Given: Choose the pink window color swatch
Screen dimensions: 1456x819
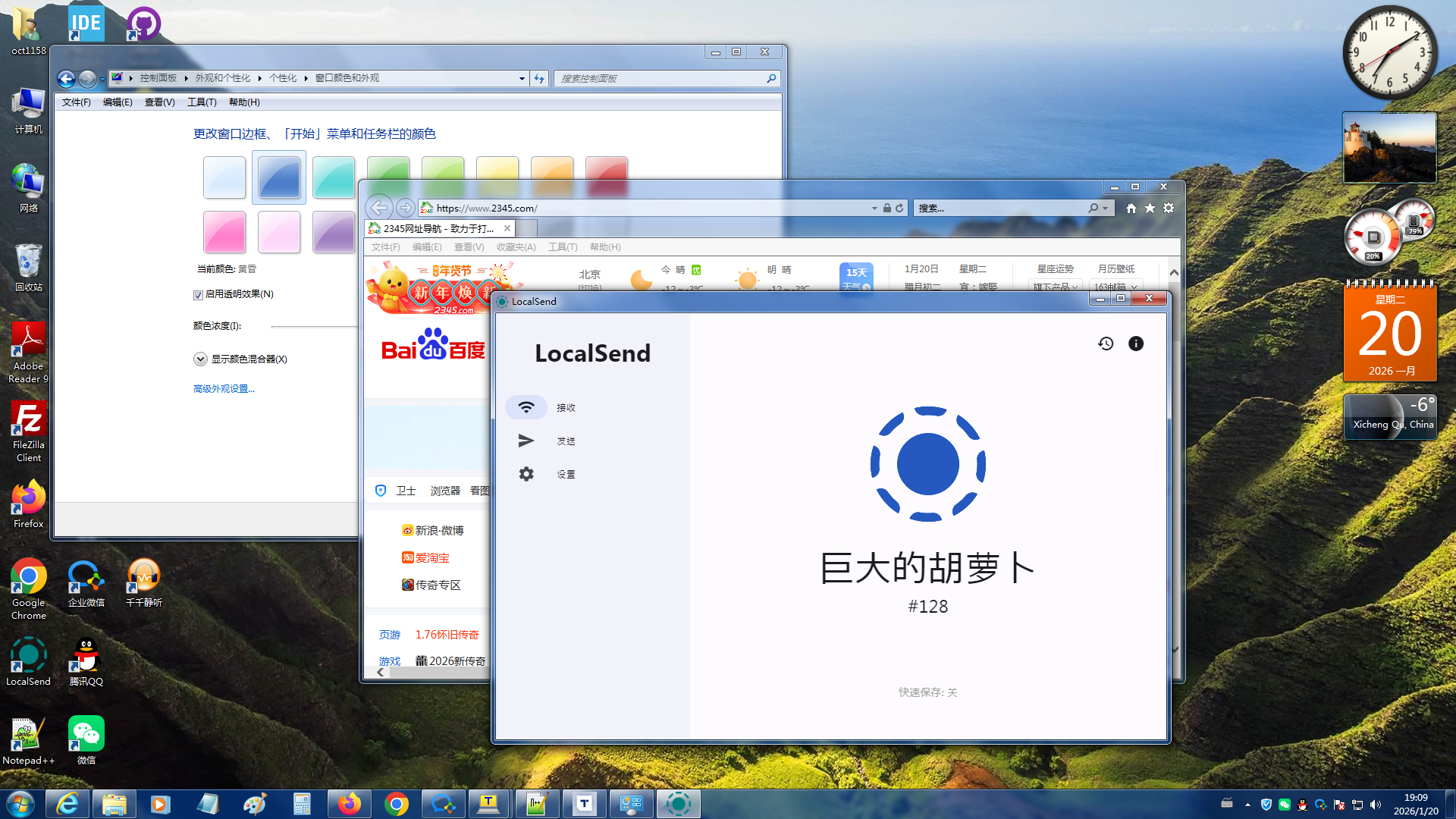Looking at the screenshot, I should (x=224, y=231).
